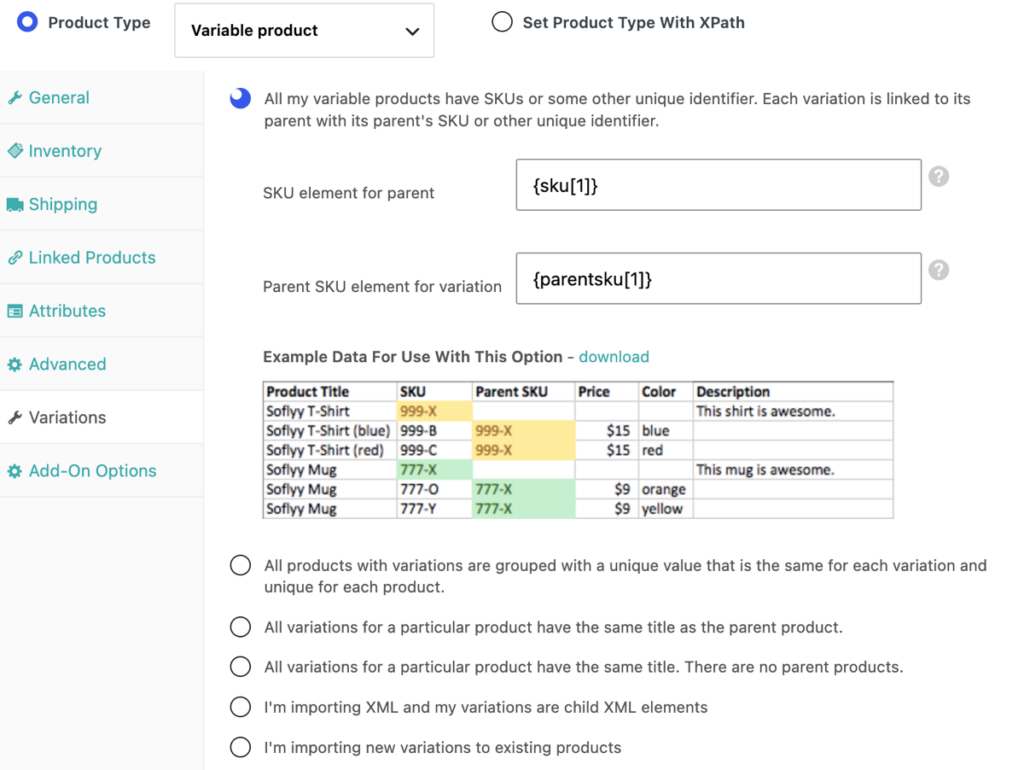Open help for Parent SKU element for variation
The image size is (1024, 770).
click(x=938, y=270)
